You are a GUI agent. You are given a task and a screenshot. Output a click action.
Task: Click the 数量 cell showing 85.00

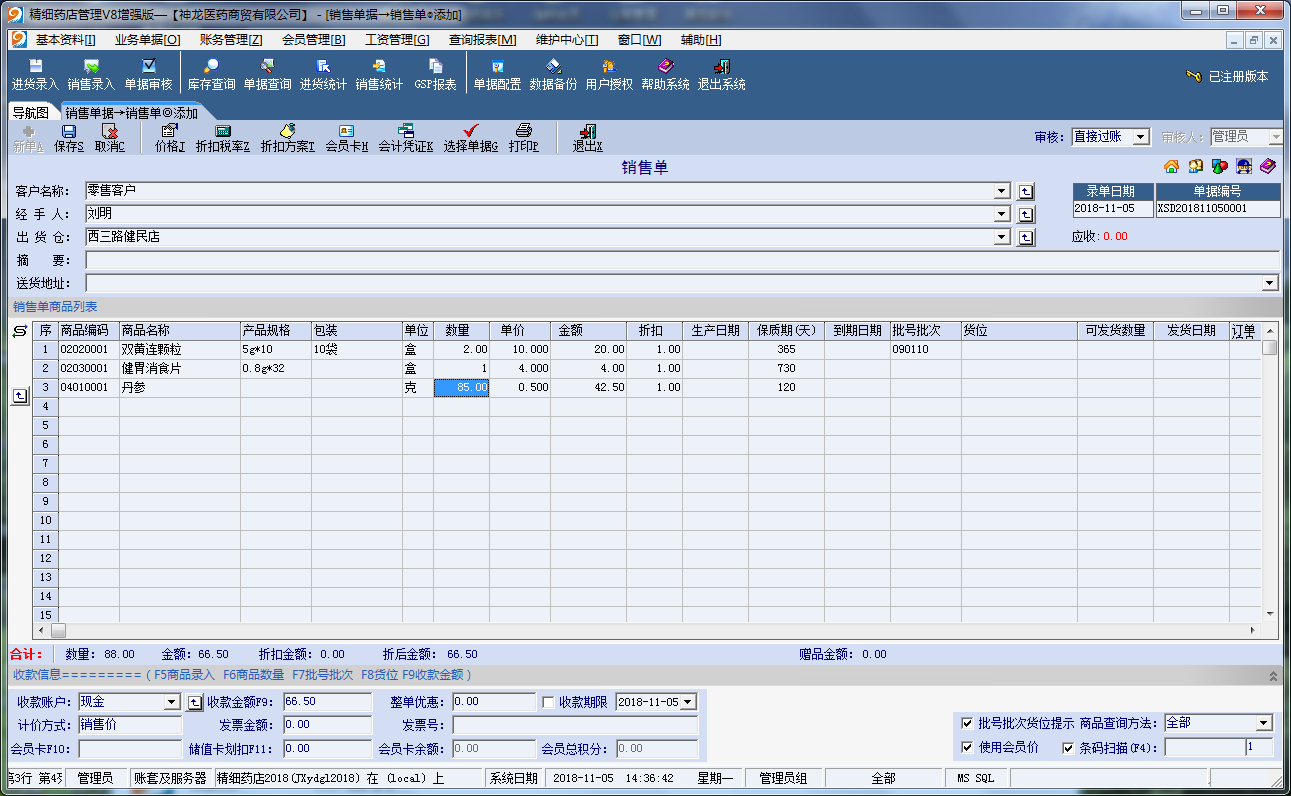click(461, 388)
